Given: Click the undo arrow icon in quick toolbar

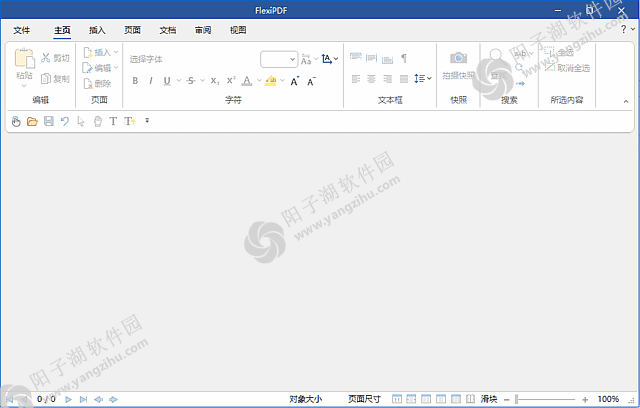Looking at the screenshot, I should click(64, 121).
